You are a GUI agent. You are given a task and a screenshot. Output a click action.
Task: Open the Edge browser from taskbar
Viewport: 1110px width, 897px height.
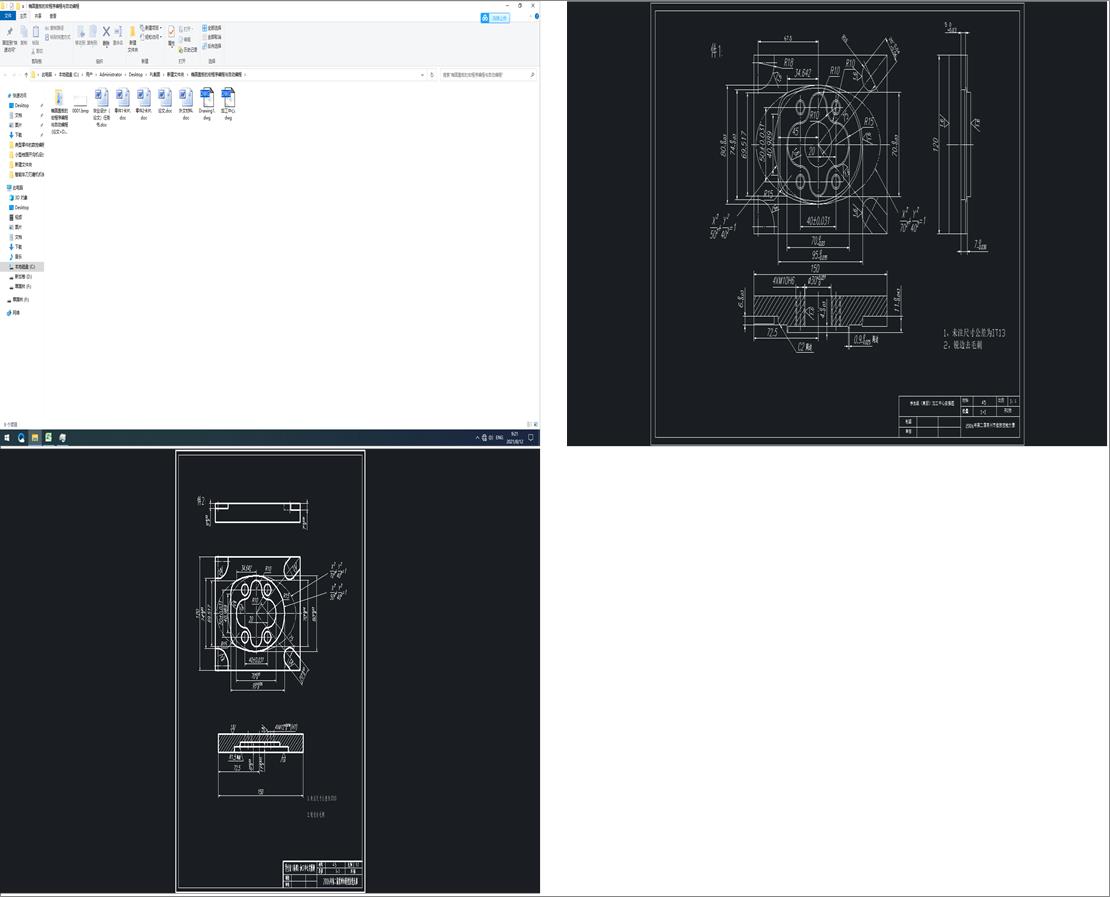(21, 438)
